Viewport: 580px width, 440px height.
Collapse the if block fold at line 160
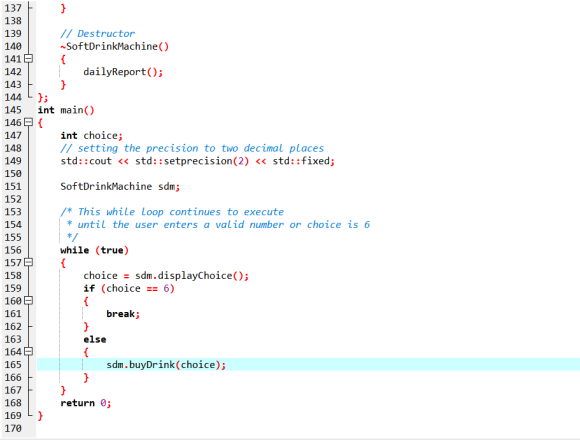(28, 301)
